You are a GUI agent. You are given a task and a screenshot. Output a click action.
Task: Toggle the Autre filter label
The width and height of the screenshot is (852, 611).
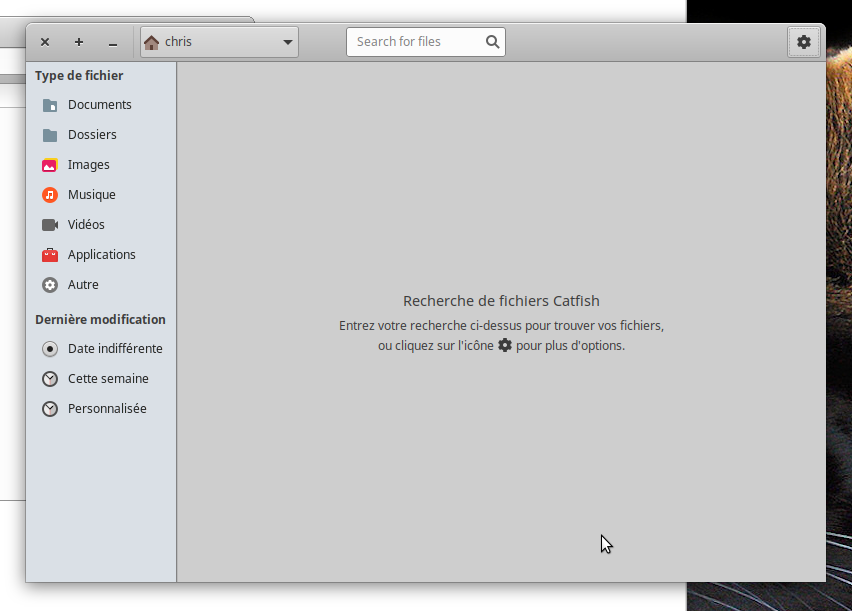(83, 285)
